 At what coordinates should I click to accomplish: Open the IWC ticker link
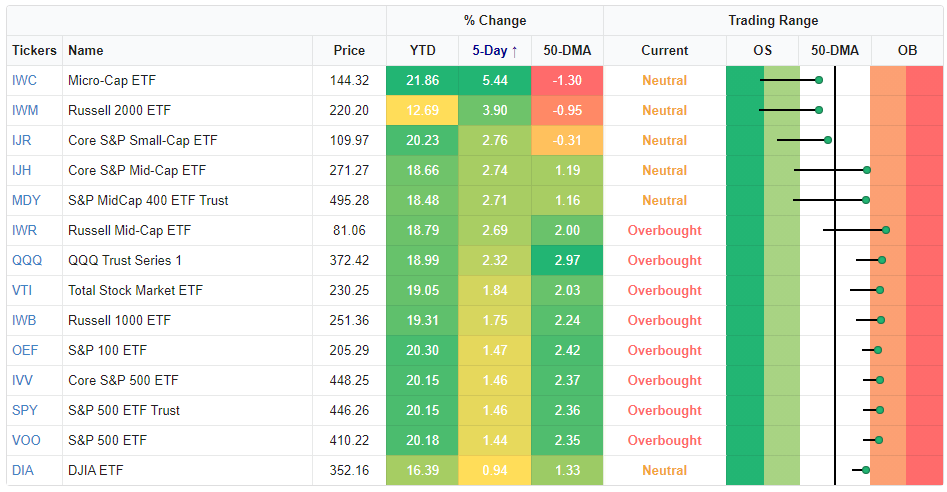pyautogui.click(x=24, y=80)
